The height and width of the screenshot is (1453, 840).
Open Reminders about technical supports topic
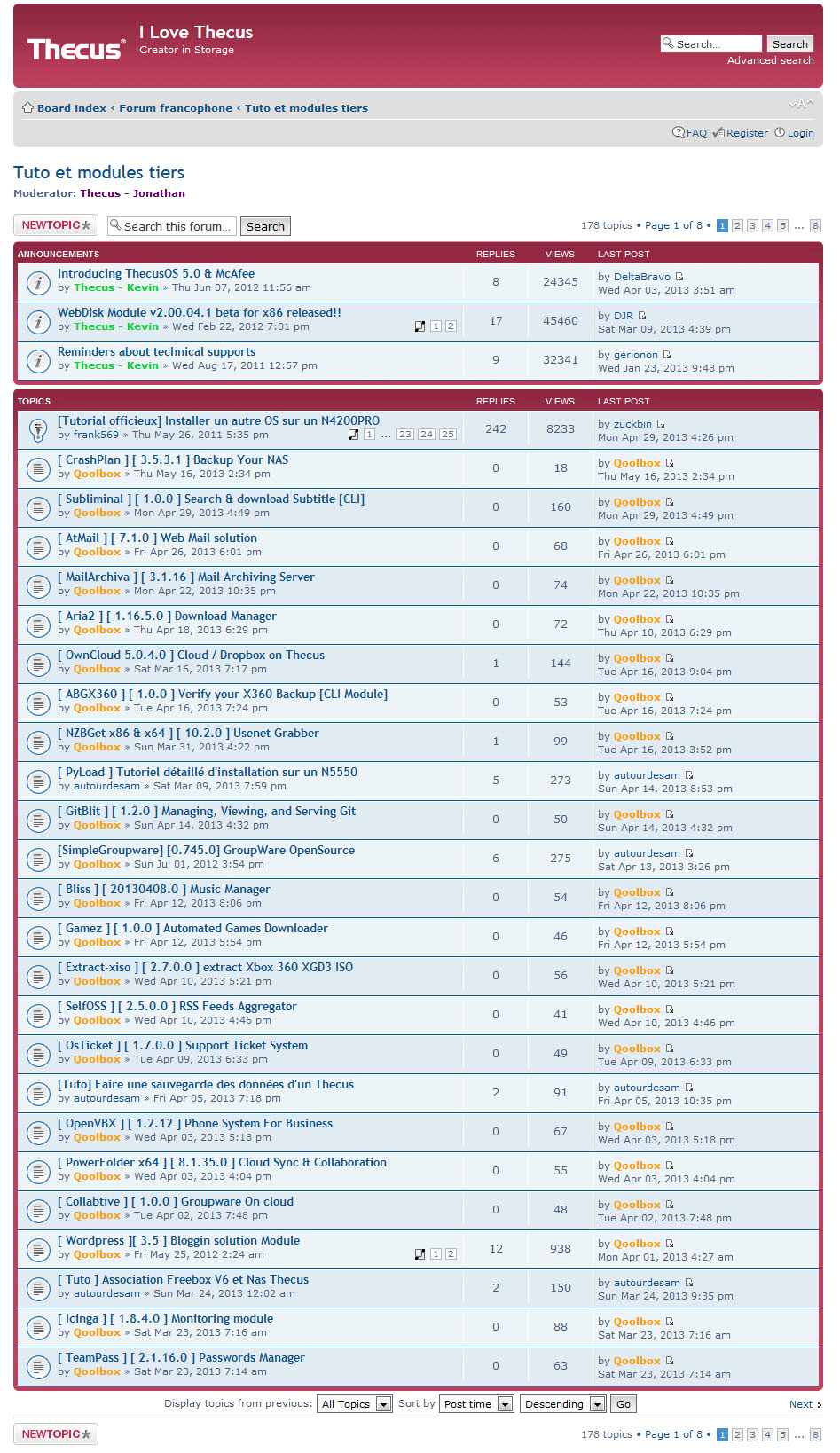coord(156,352)
